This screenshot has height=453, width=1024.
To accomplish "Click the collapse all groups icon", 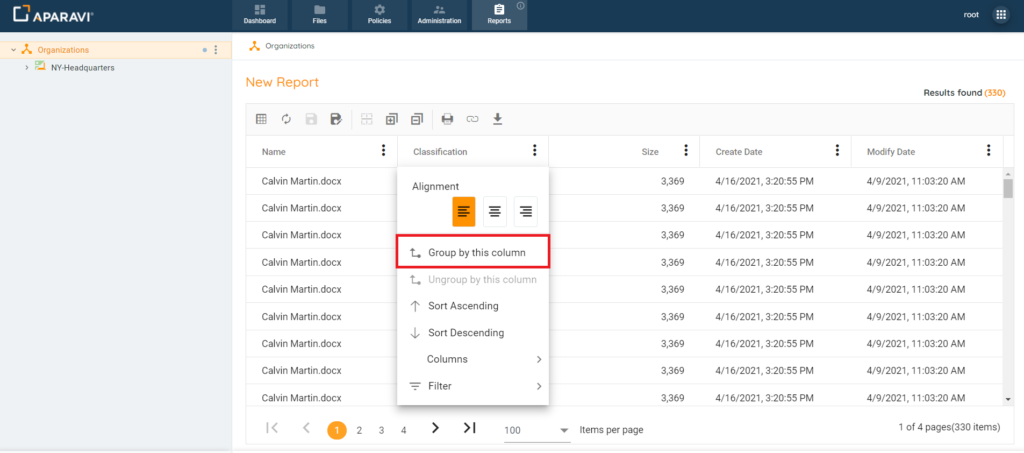I will point(417,119).
